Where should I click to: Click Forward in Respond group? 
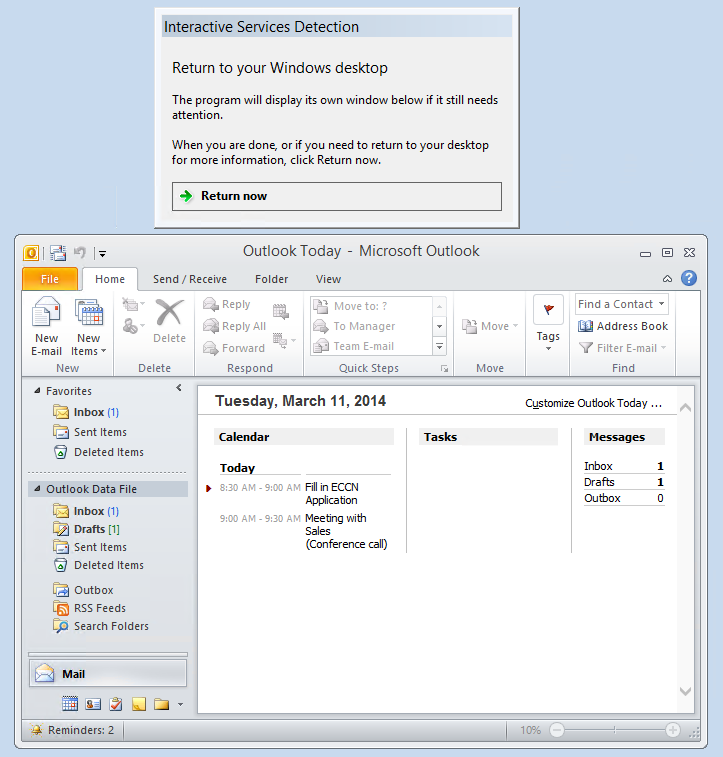(234, 348)
